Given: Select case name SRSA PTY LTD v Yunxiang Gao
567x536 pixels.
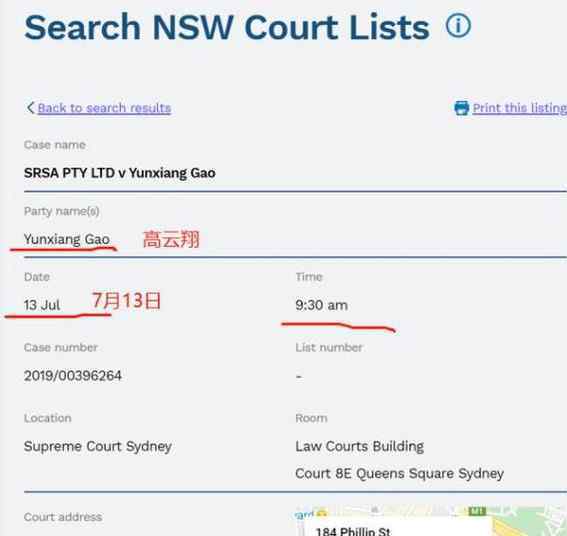Looking at the screenshot, I should point(120,173).
